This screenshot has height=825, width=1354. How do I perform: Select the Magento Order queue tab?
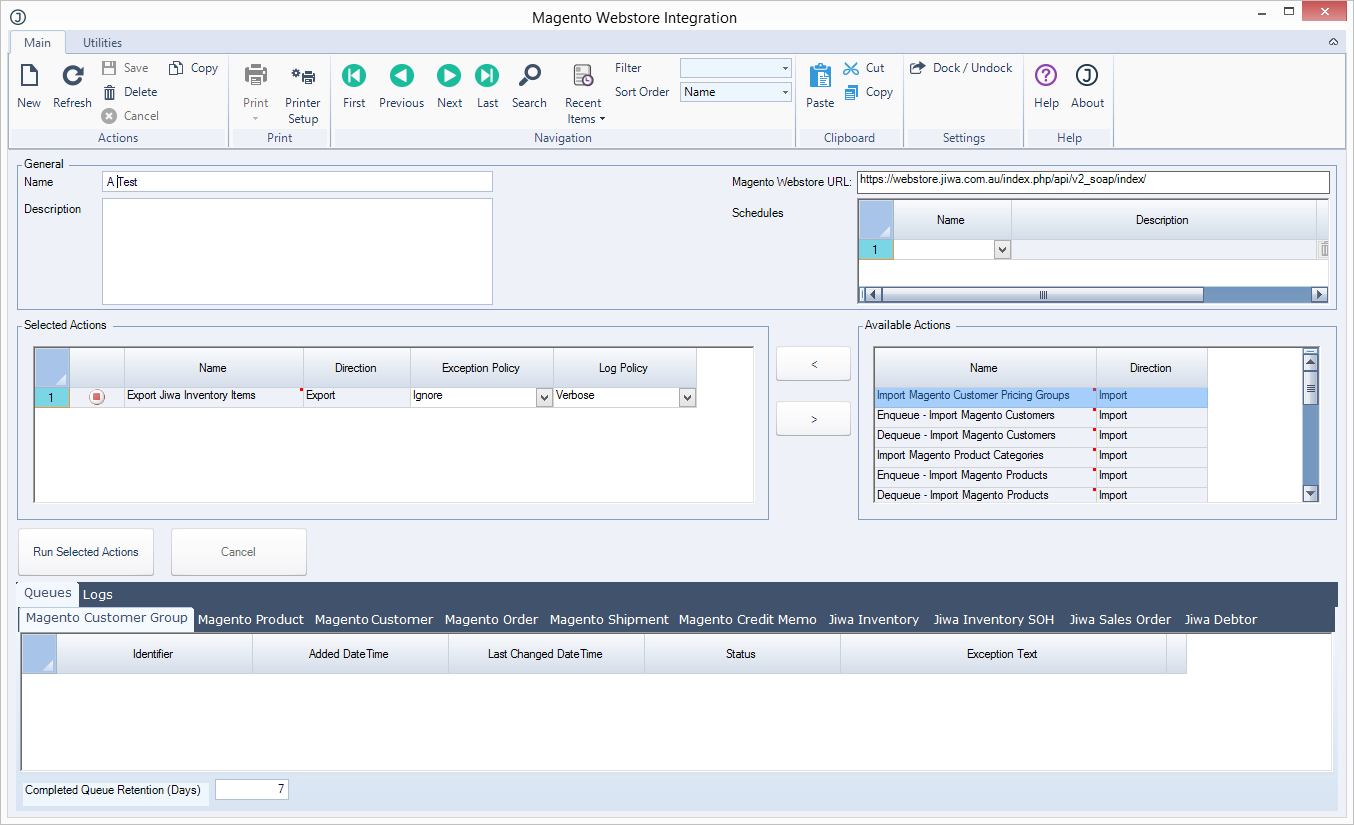point(491,619)
